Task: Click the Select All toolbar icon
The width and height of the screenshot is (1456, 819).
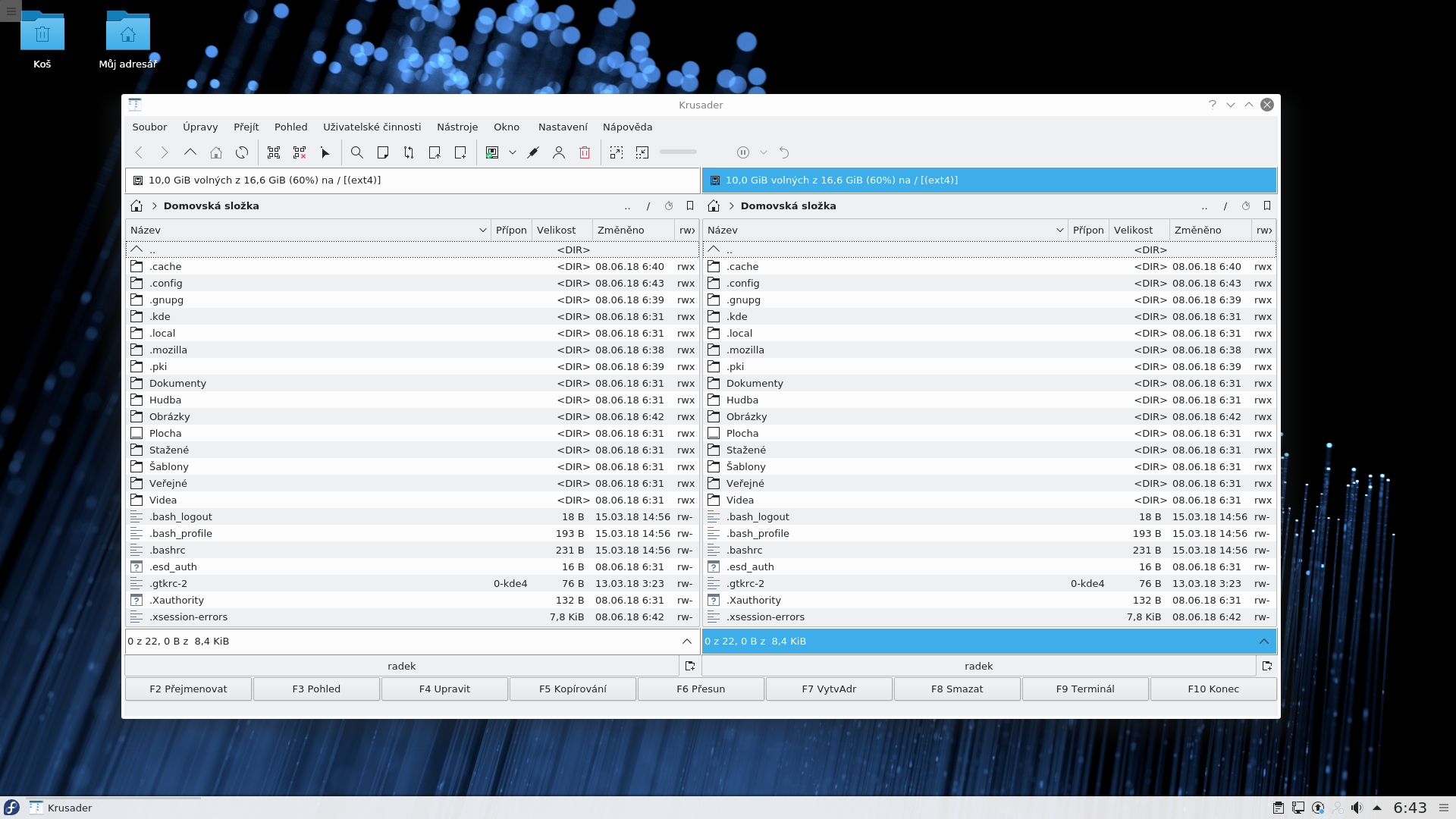Action: [x=274, y=152]
